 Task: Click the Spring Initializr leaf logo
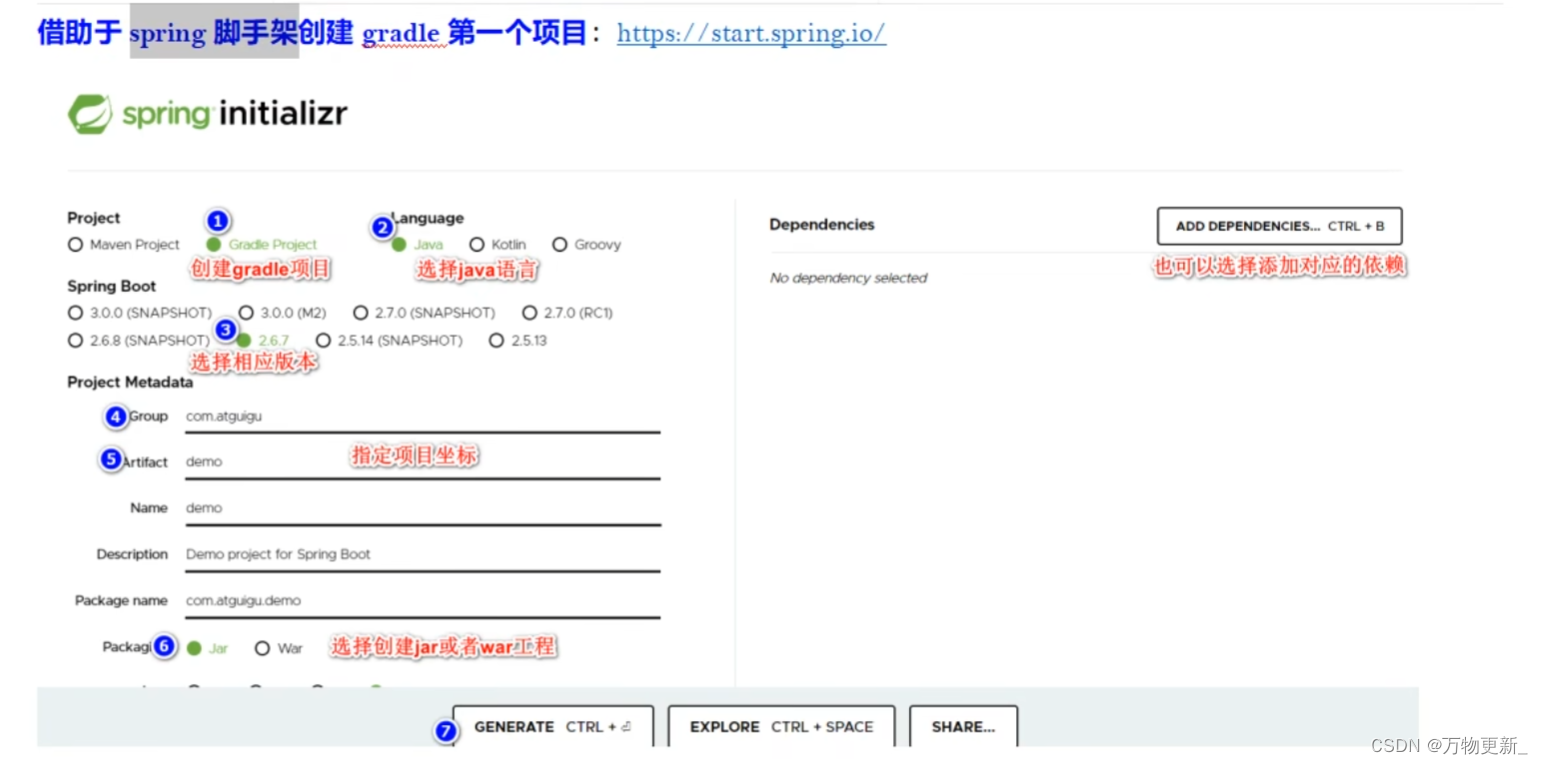click(90, 114)
